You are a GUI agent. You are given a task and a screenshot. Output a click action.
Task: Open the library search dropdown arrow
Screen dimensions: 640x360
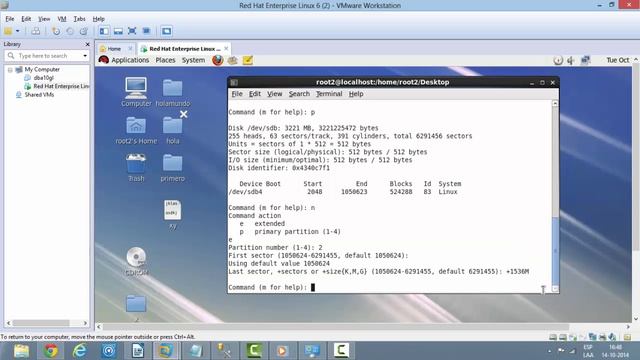[85, 56]
